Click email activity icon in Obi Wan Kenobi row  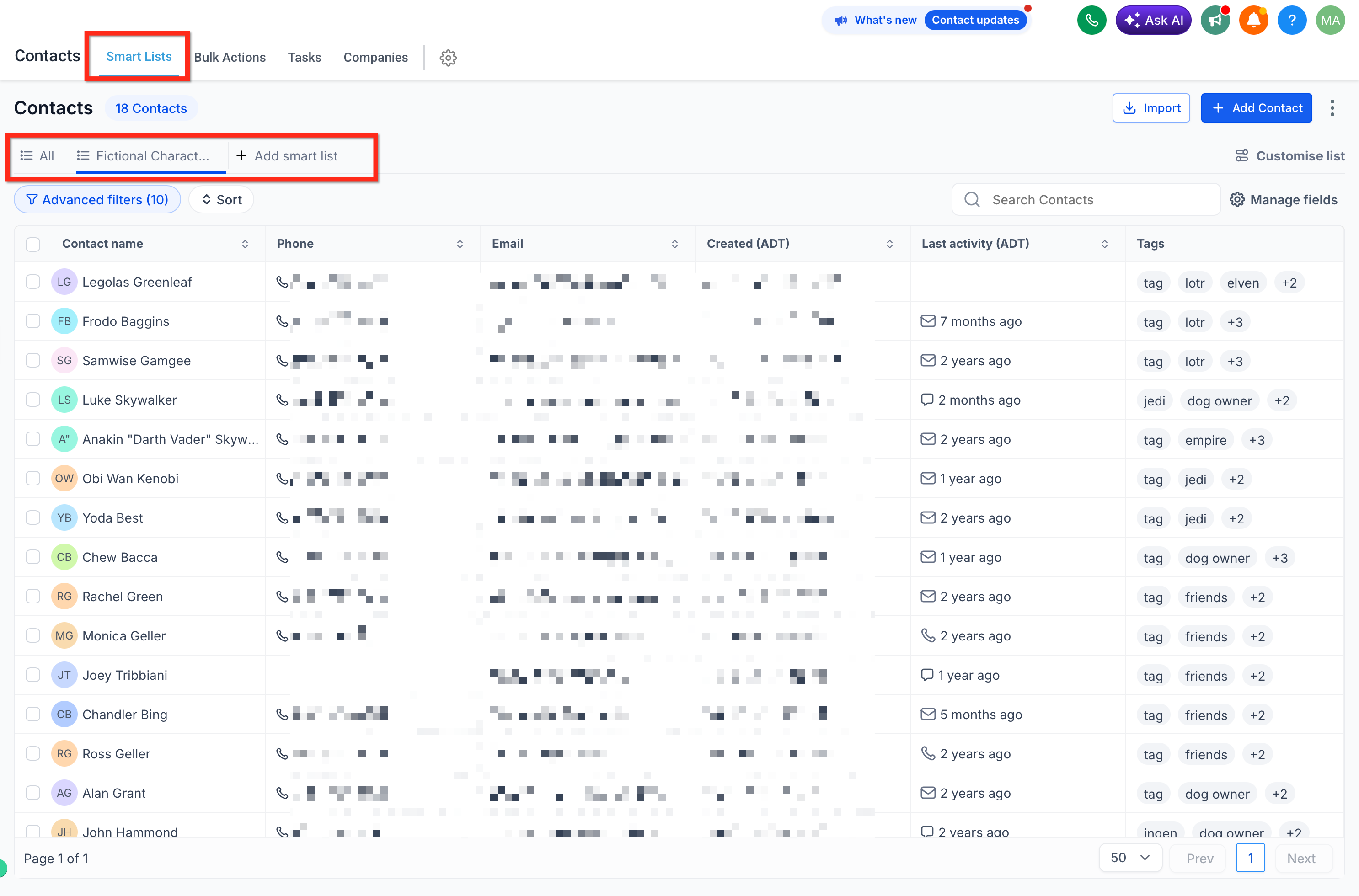(928, 478)
